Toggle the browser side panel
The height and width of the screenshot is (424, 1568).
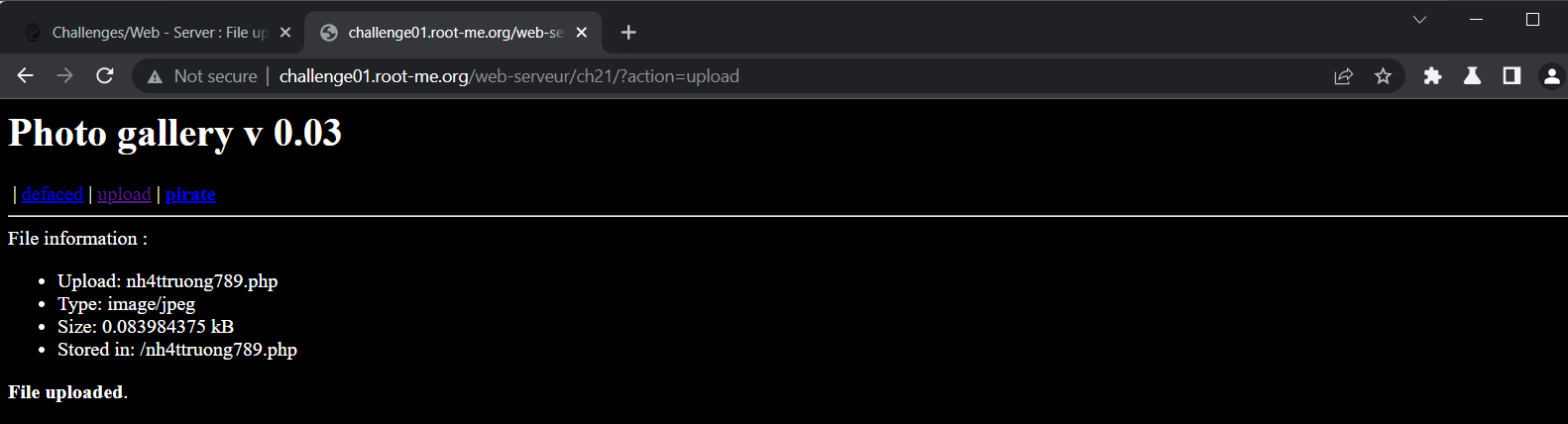[1512, 76]
